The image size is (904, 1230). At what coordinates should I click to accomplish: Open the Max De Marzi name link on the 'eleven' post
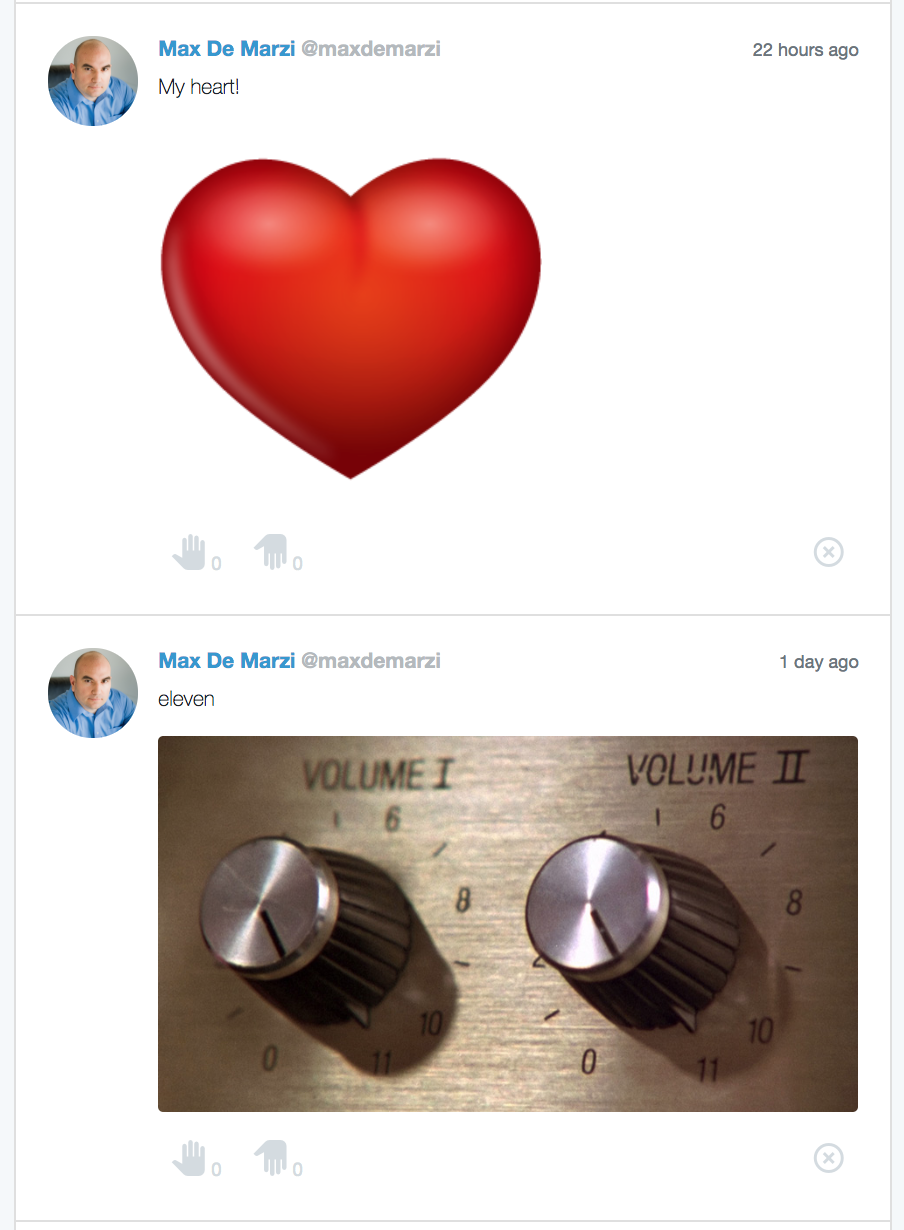pos(226,661)
